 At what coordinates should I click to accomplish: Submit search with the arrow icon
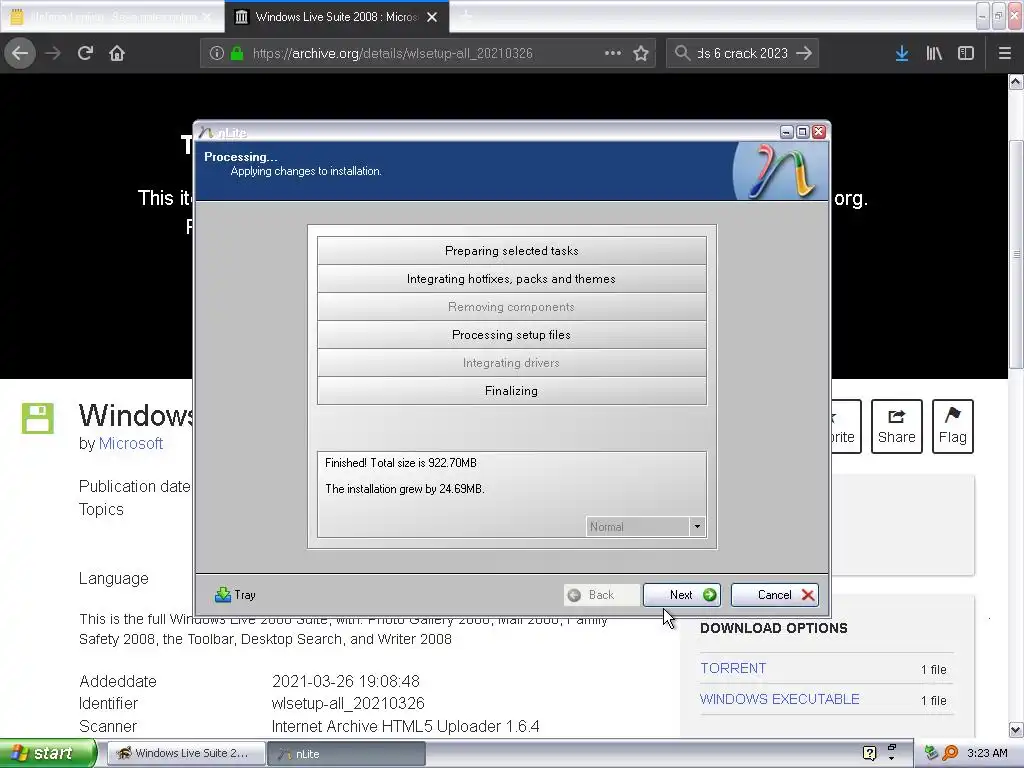tap(804, 53)
